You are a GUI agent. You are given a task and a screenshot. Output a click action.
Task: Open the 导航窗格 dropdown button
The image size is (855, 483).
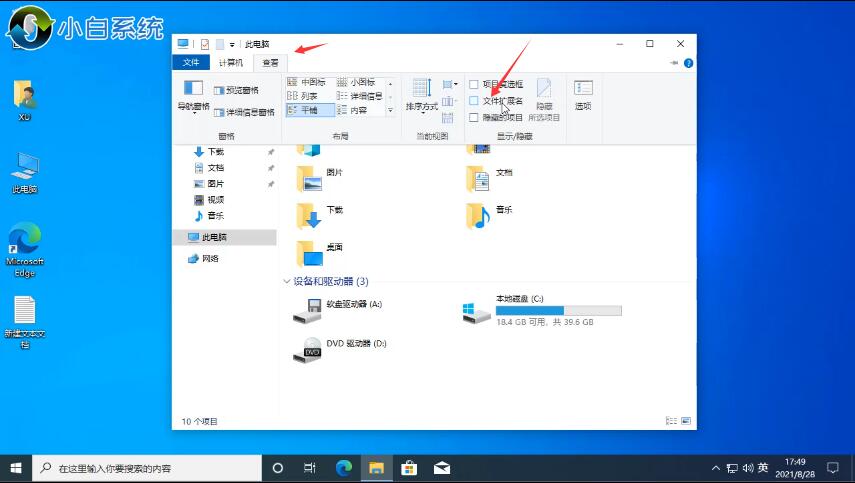point(194,96)
